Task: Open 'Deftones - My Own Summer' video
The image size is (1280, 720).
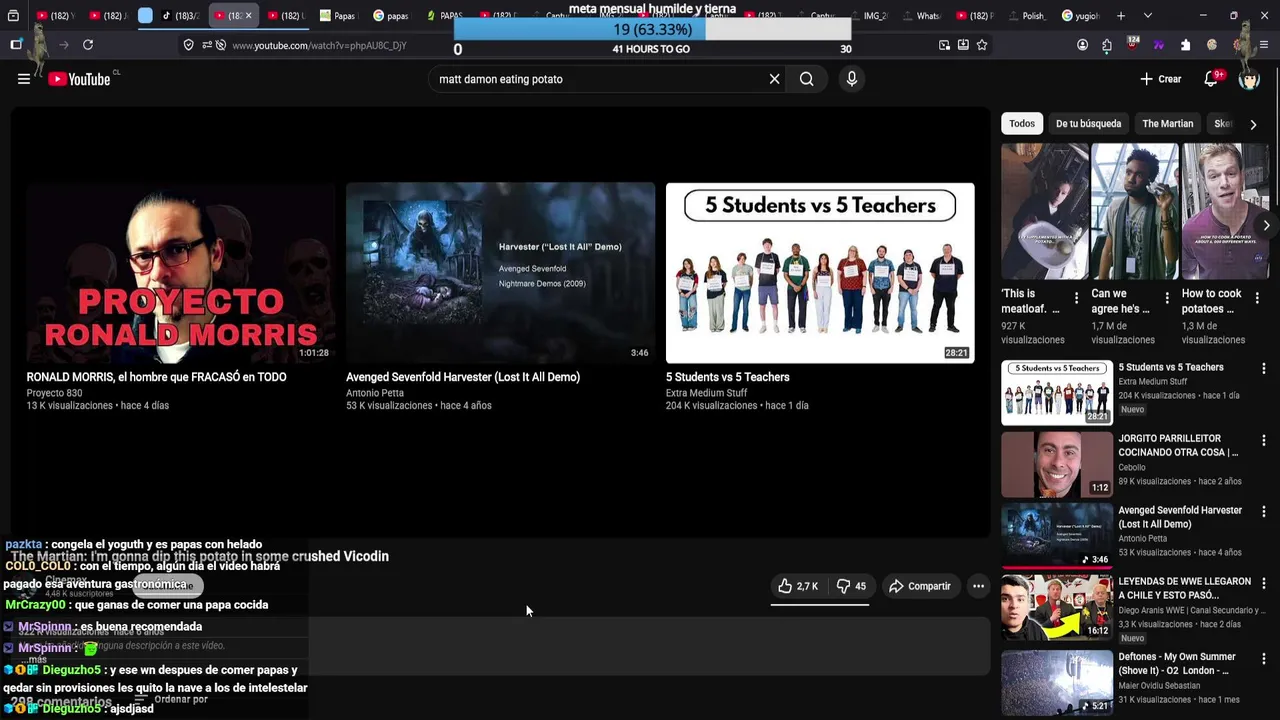Action: click(x=1177, y=664)
